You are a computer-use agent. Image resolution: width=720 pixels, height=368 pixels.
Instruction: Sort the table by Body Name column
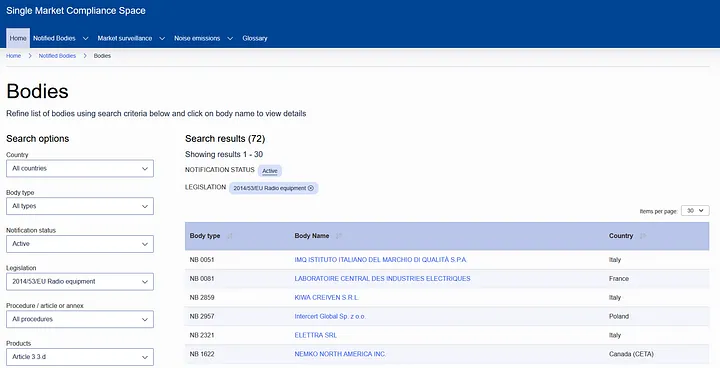338,236
